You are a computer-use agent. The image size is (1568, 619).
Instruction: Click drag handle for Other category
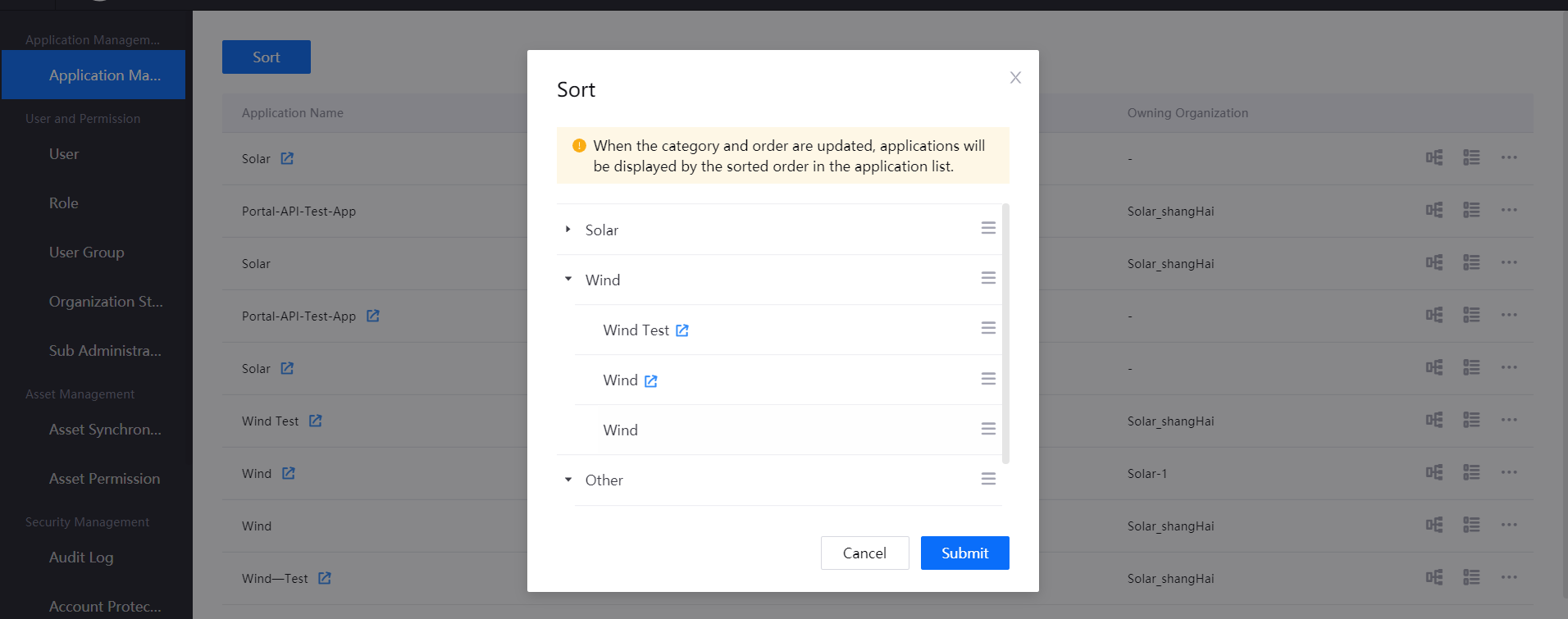tap(988, 479)
